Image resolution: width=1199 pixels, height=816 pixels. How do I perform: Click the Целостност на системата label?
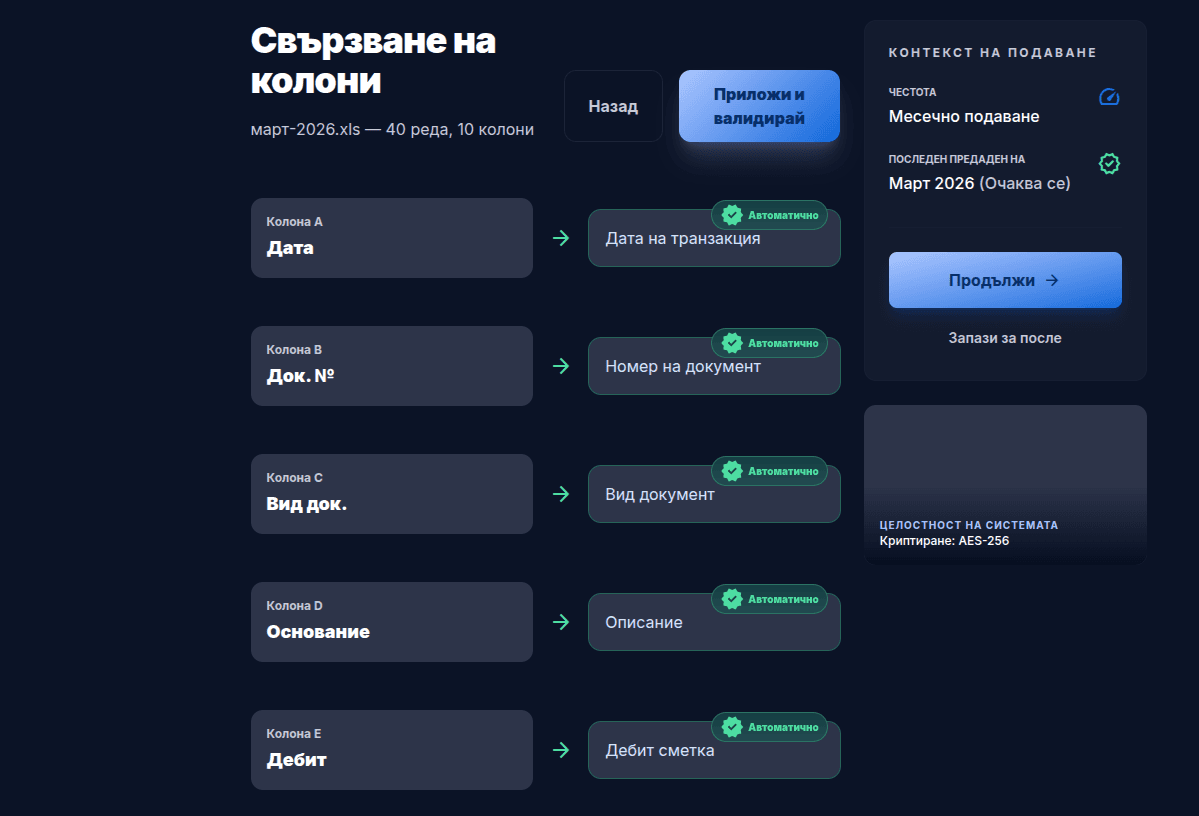tap(969, 525)
